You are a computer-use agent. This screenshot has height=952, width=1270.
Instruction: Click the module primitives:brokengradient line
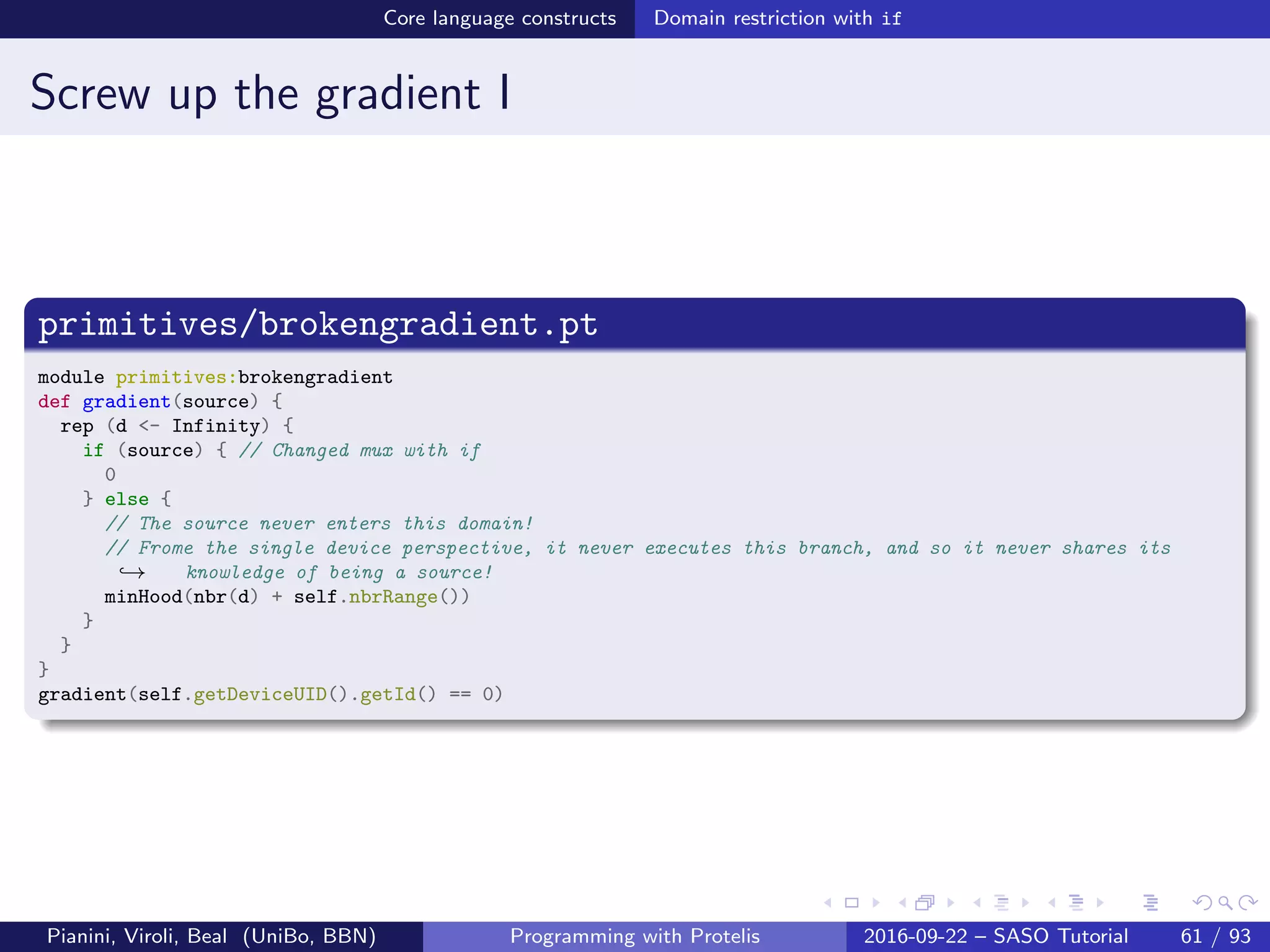point(215,377)
